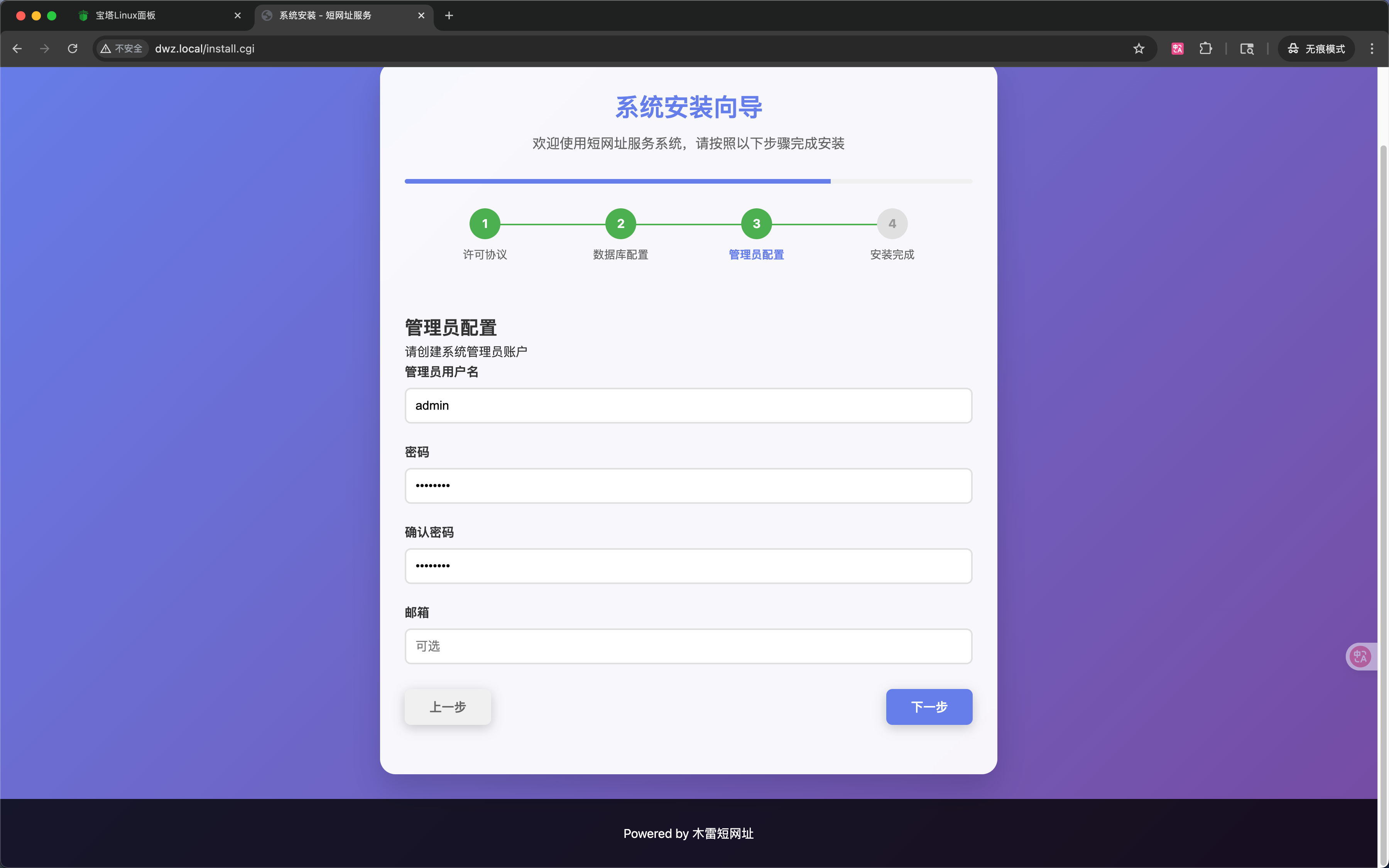This screenshot has width=1389, height=868.
Task: Click the step 2 数据库配置 circle
Action: 620,224
